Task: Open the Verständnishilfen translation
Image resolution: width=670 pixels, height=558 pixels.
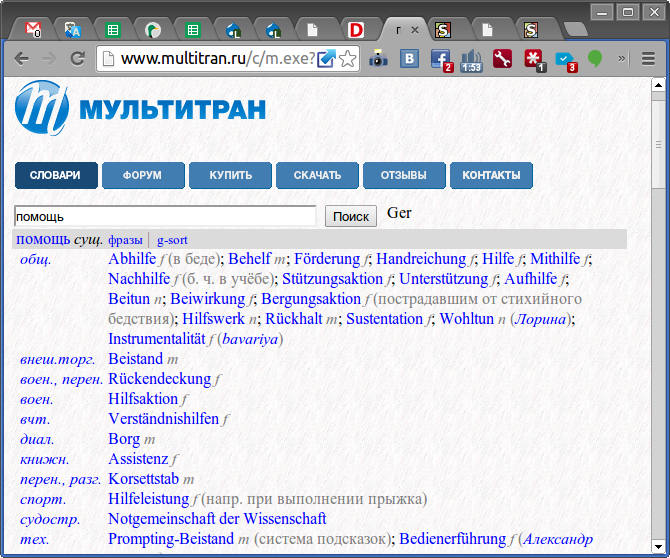Action: click(x=164, y=419)
